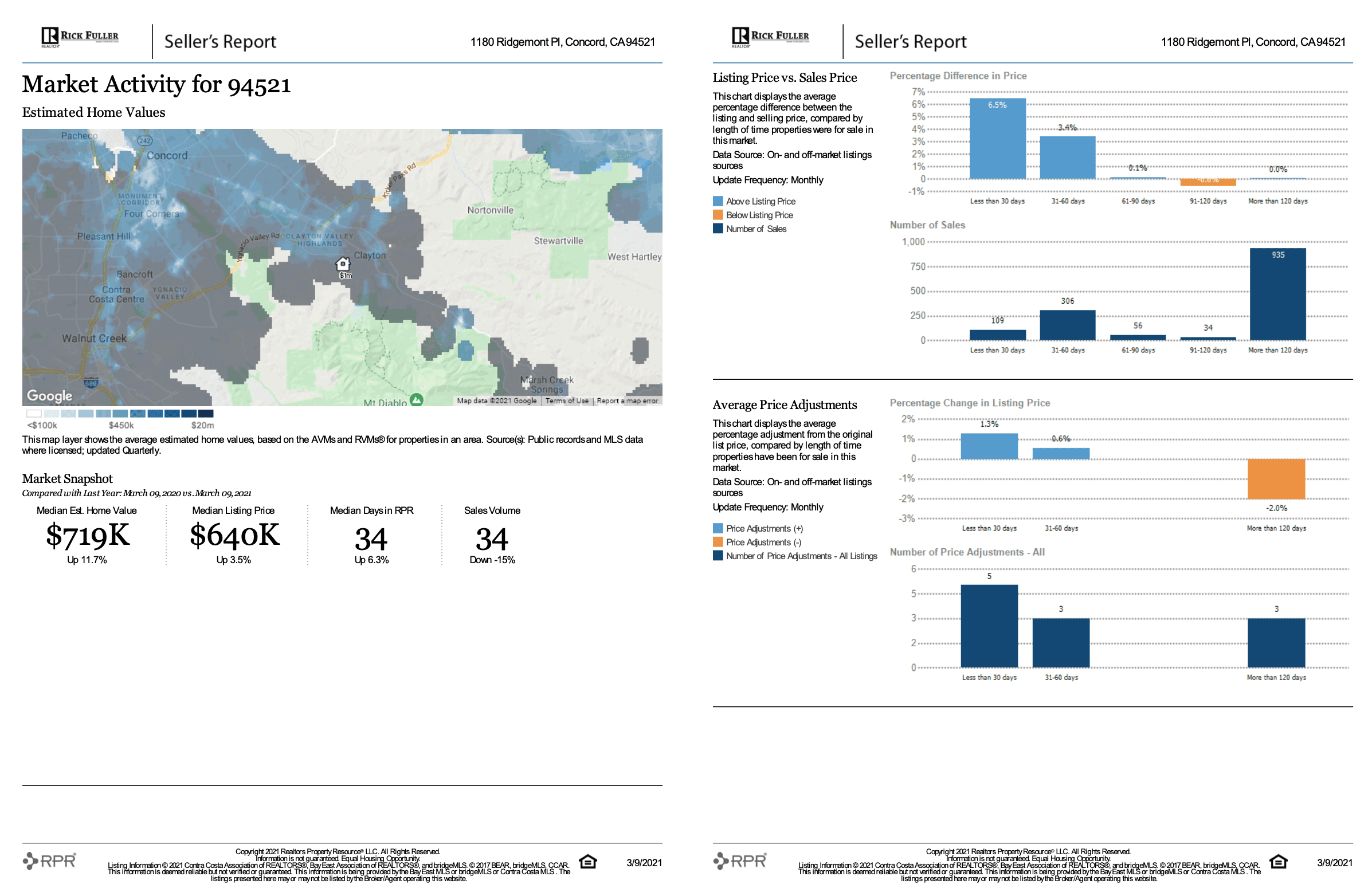Click the Below Listing Price orange swatch
Image resolution: width=1372 pixels, height=888 pixels.
(x=718, y=215)
